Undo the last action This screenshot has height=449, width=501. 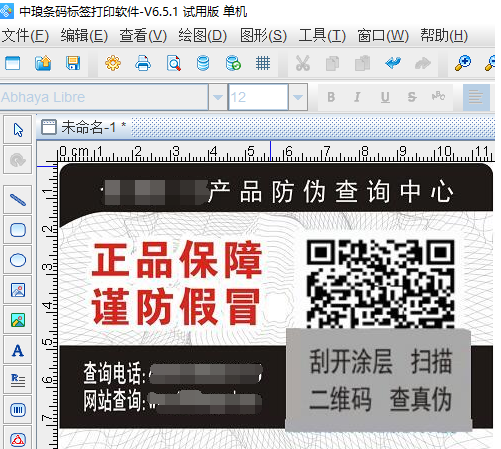coord(393,63)
